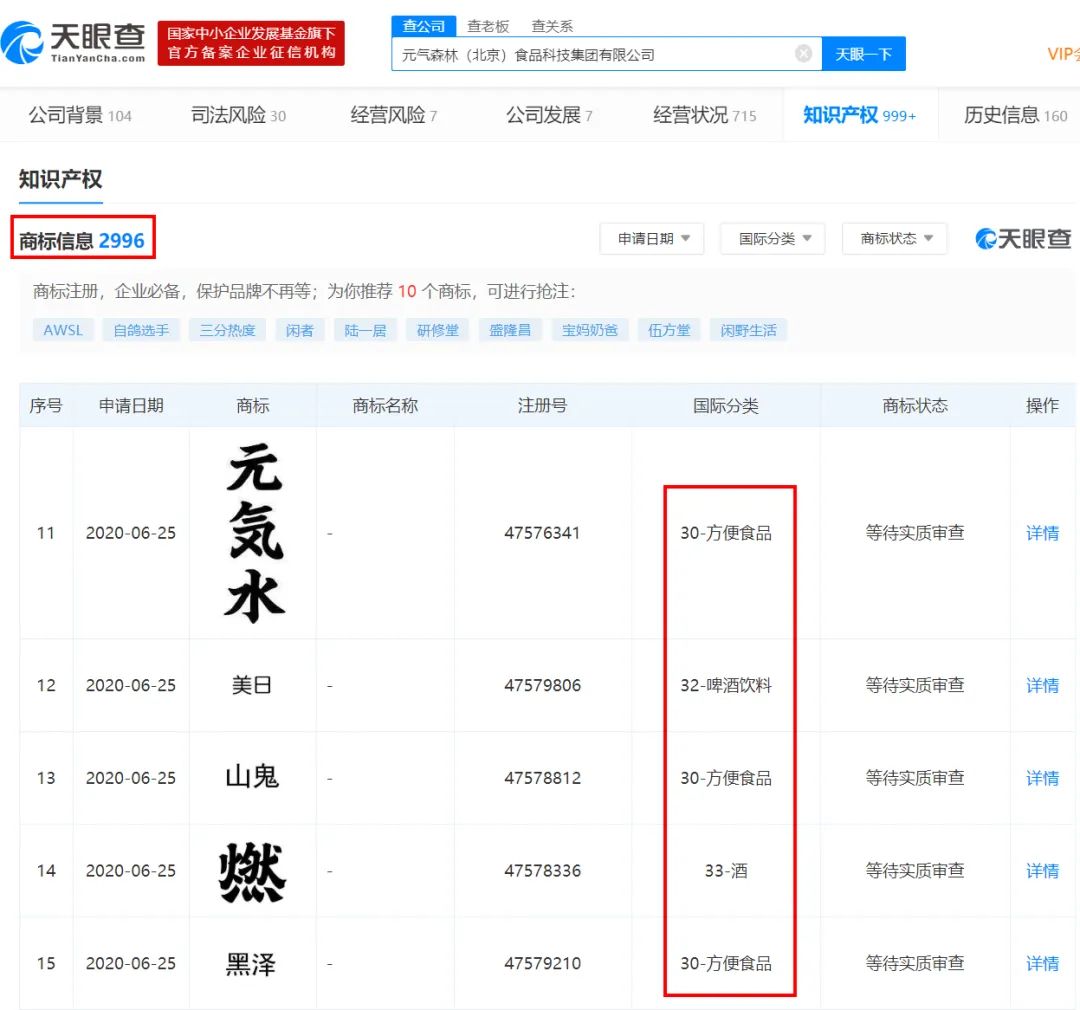Select the 知识产权 tab
Screen dimensions: 1080x1010
point(860,115)
